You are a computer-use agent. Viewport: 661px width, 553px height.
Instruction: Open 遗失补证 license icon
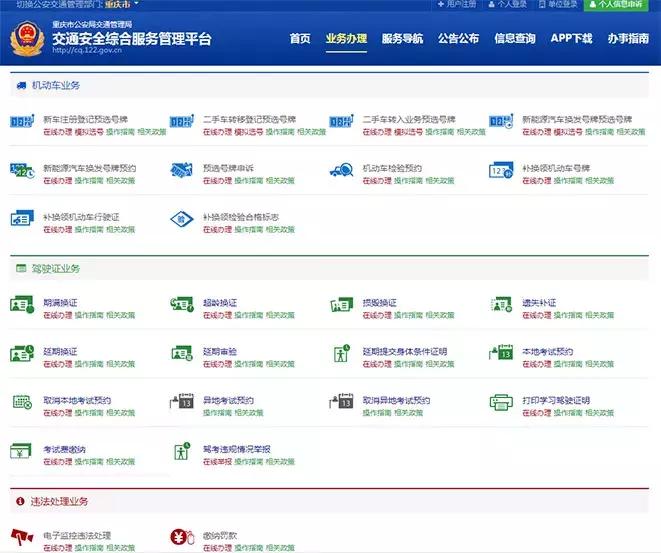click(x=501, y=304)
